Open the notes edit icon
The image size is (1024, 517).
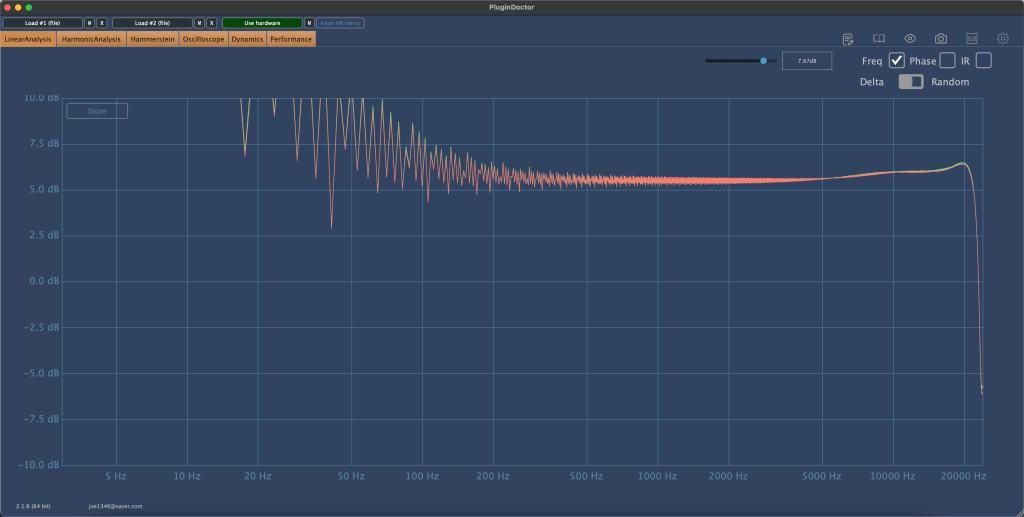848,39
